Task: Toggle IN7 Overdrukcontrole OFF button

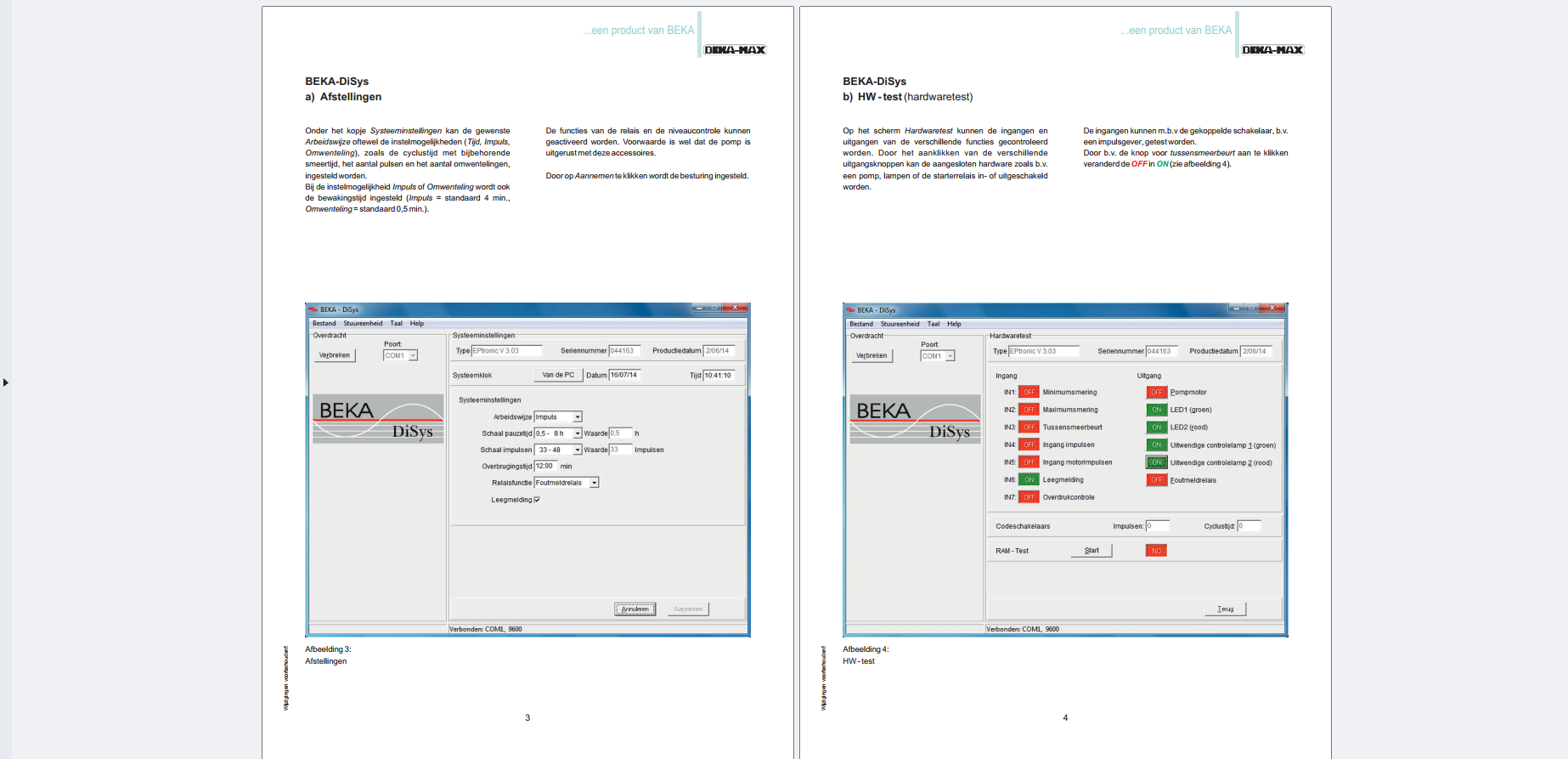Action: pos(1029,497)
